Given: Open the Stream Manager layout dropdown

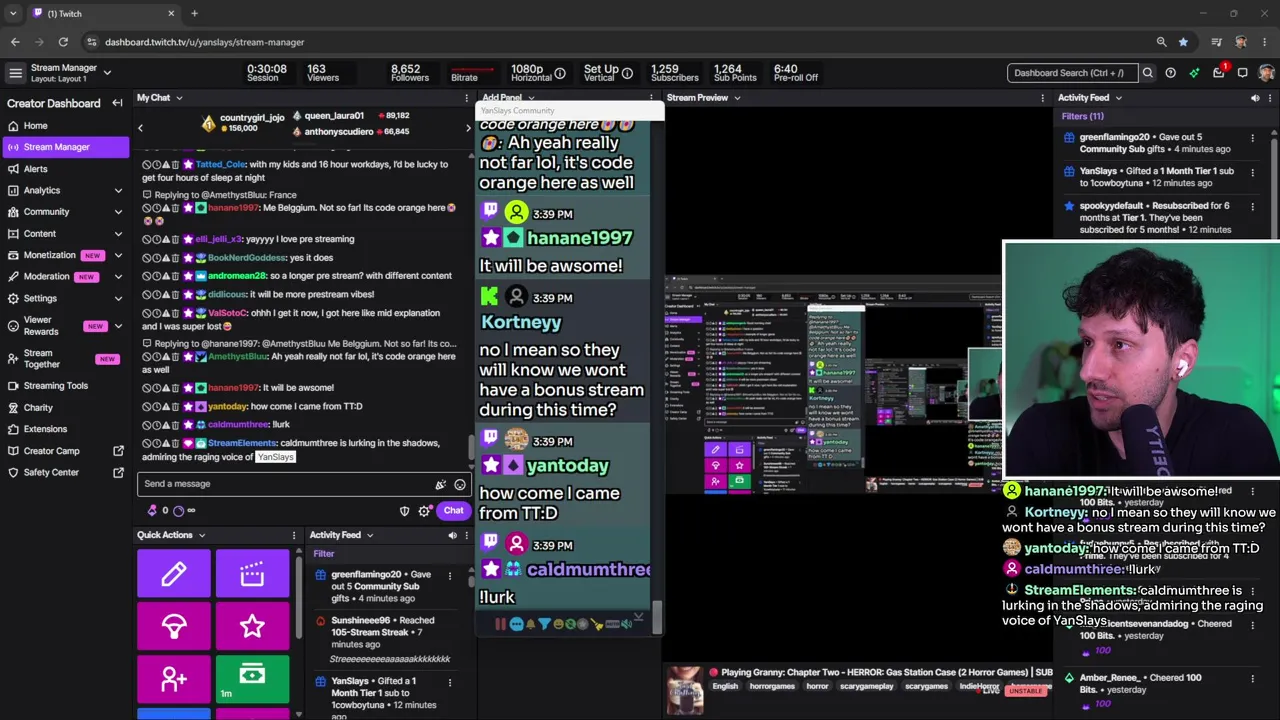Looking at the screenshot, I should pyautogui.click(x=107, y=73).
